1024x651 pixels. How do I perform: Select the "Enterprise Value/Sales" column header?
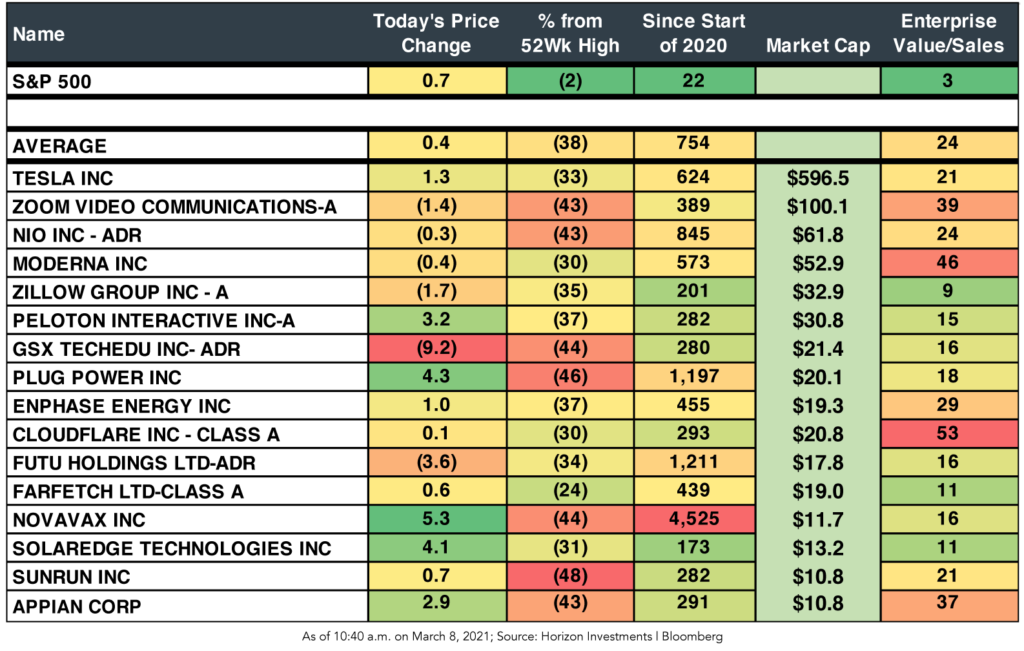tap(948, 33)
